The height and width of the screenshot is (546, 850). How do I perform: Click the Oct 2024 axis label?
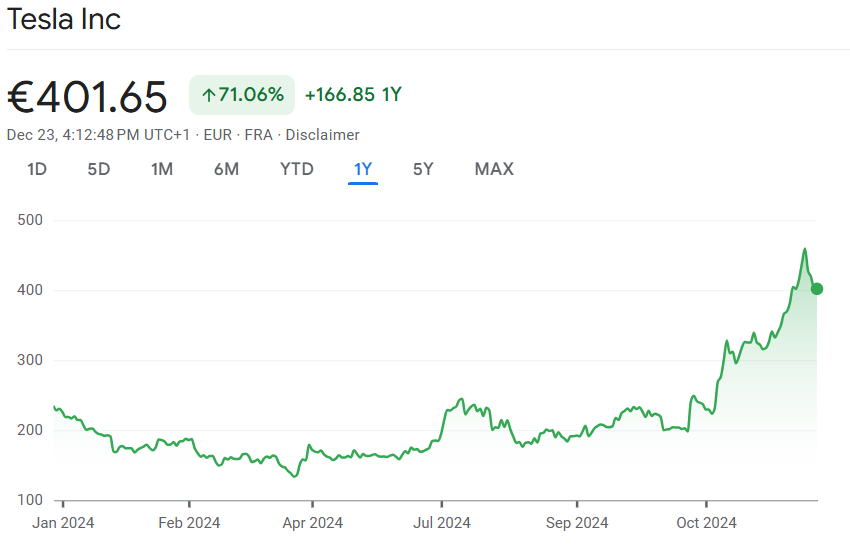(x=706, y=523)
